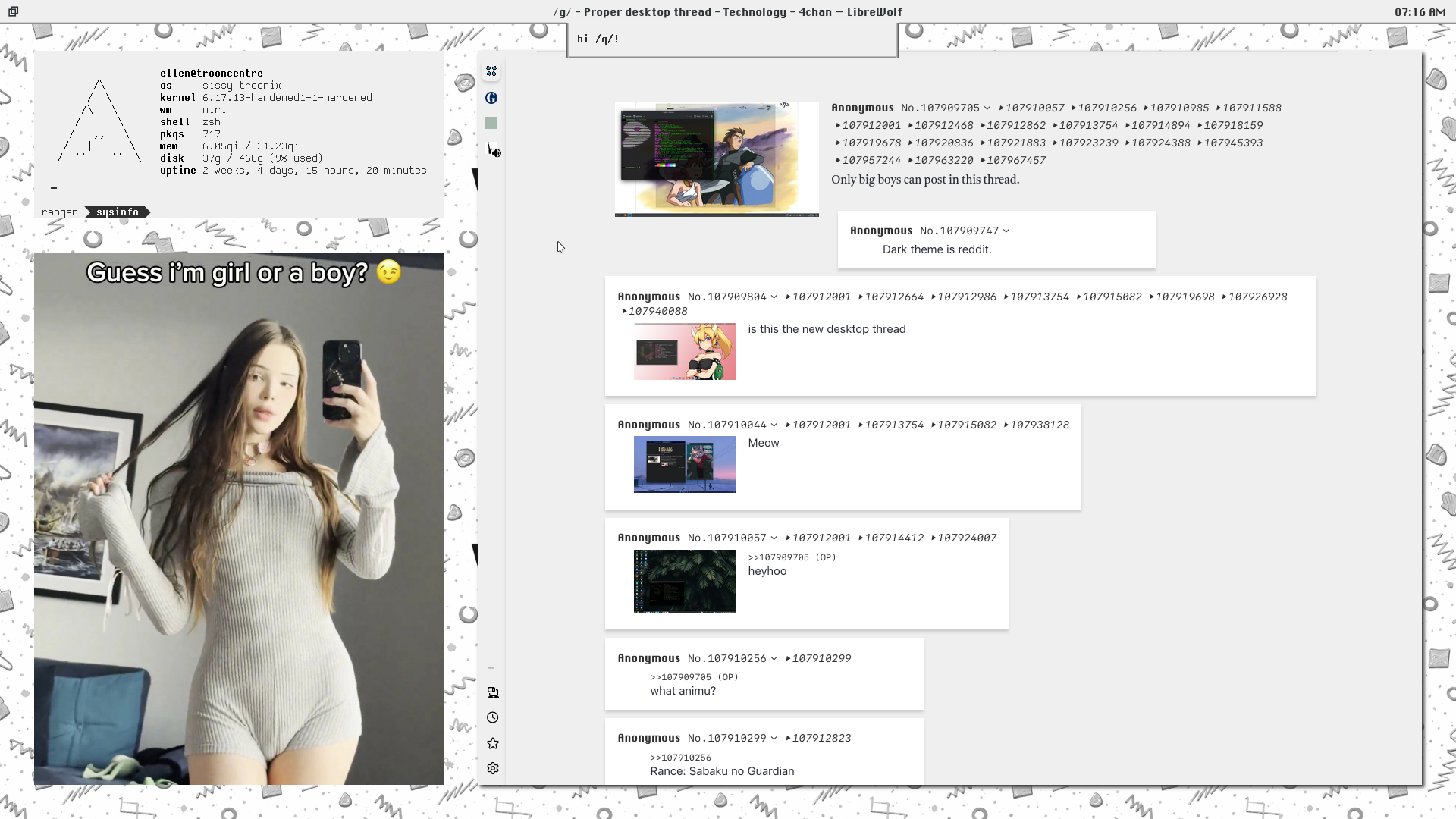1456x819 pixels.
Task: Open history clock sidebar icon
Action: pyautogui.click(x=493, y=717)
